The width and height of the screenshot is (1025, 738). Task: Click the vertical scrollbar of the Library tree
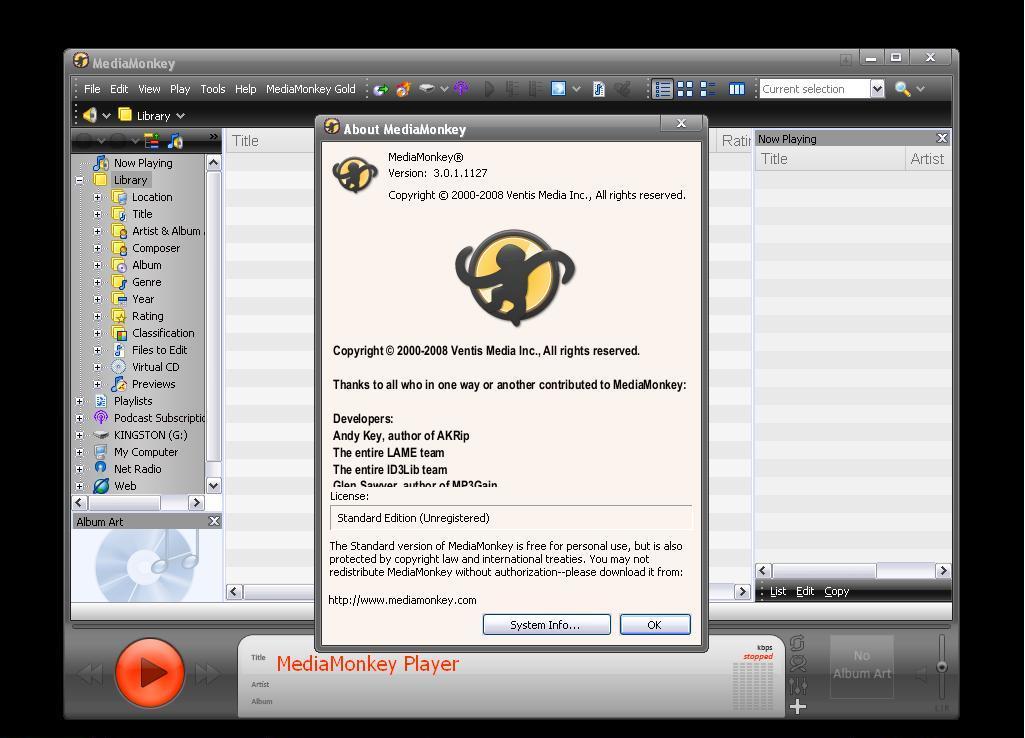(213, 320)
